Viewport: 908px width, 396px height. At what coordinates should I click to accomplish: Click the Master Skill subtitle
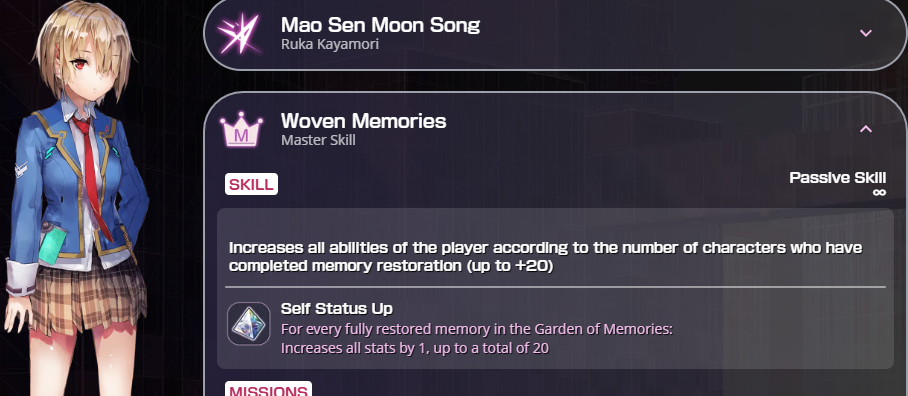(x=318, y=140)
